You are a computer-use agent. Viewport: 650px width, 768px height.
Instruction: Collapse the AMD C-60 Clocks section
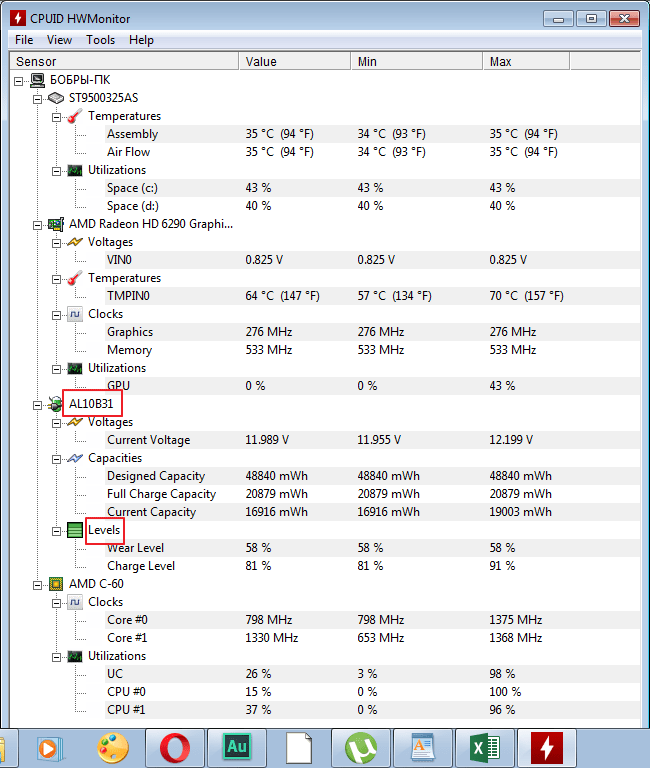tap(56, 603)
